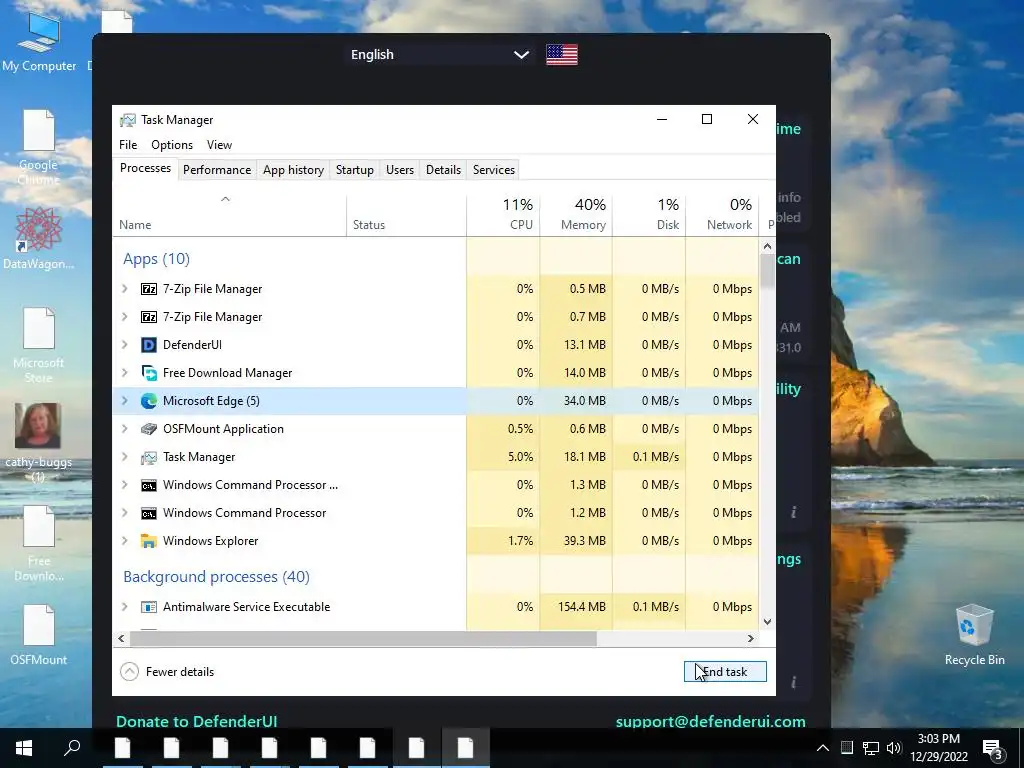Click the OSFMount Application drive icon
Image resolution: width=1024 pixels, height=768 pixels.
coord(149,429)
